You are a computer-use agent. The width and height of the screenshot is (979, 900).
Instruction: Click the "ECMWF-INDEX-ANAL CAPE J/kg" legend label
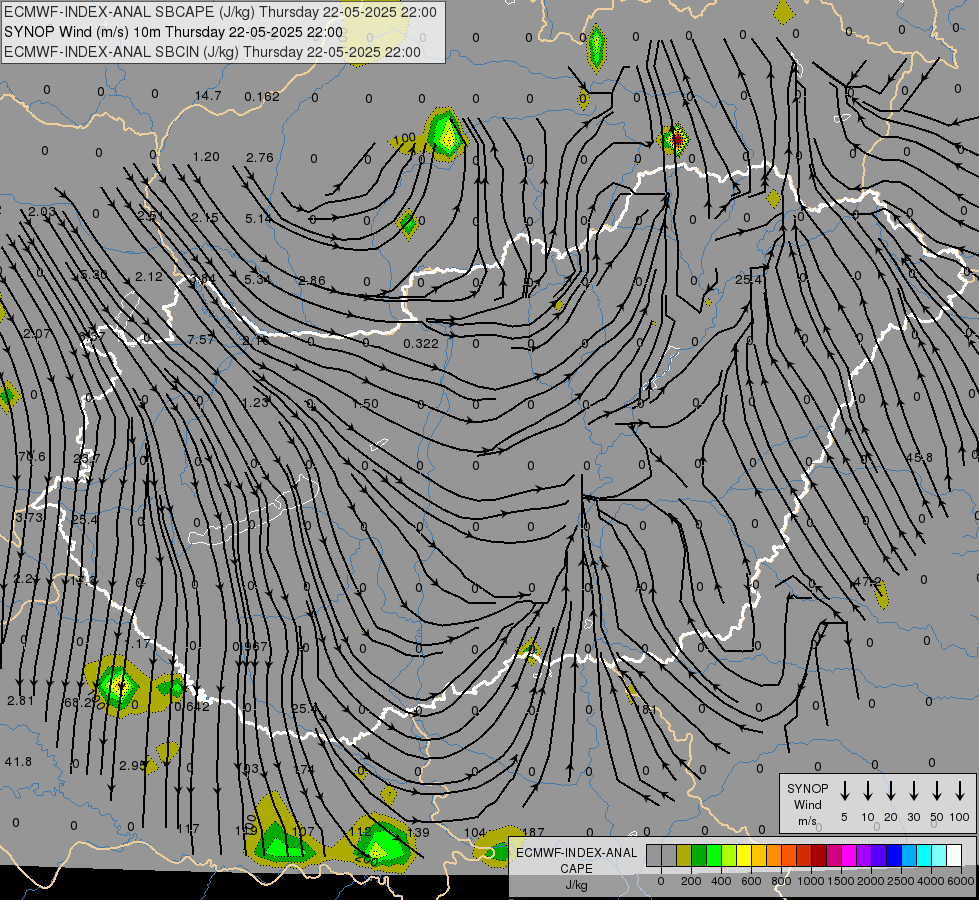coord(576,868)
